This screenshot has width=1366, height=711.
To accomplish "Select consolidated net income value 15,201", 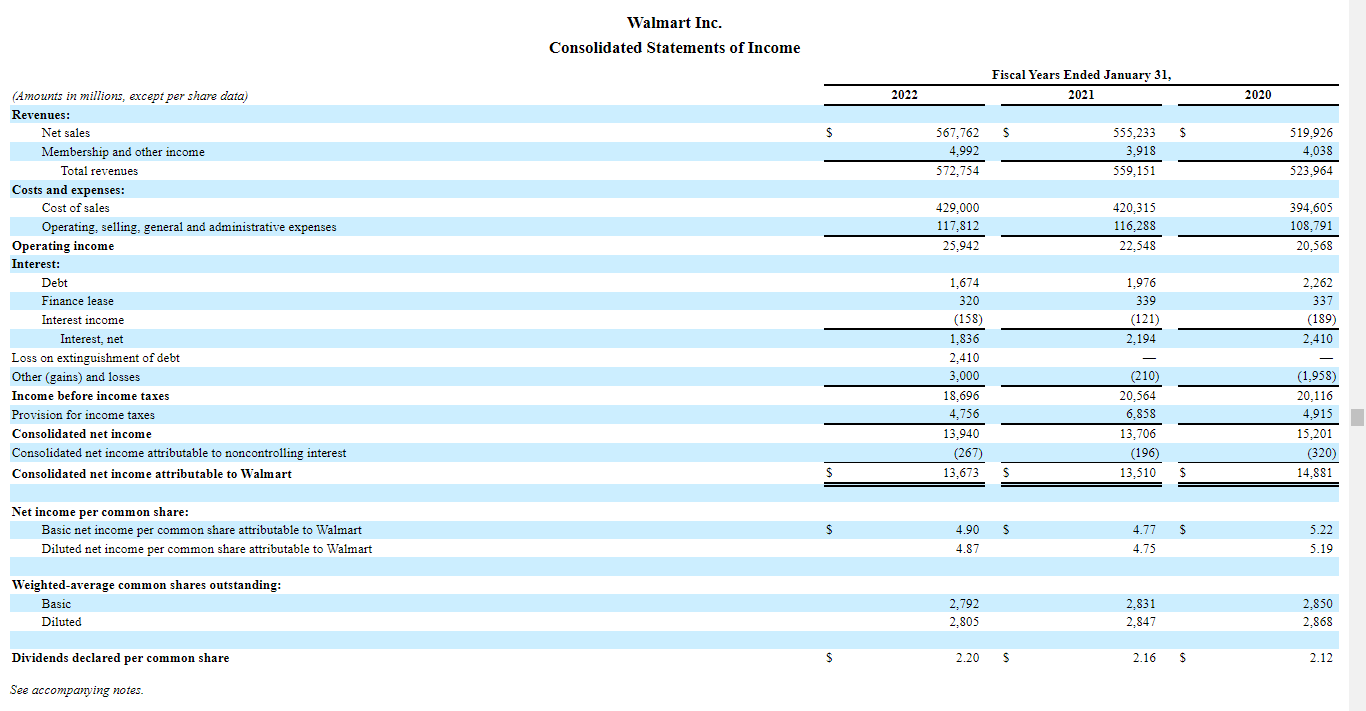I will point(1314,434).
